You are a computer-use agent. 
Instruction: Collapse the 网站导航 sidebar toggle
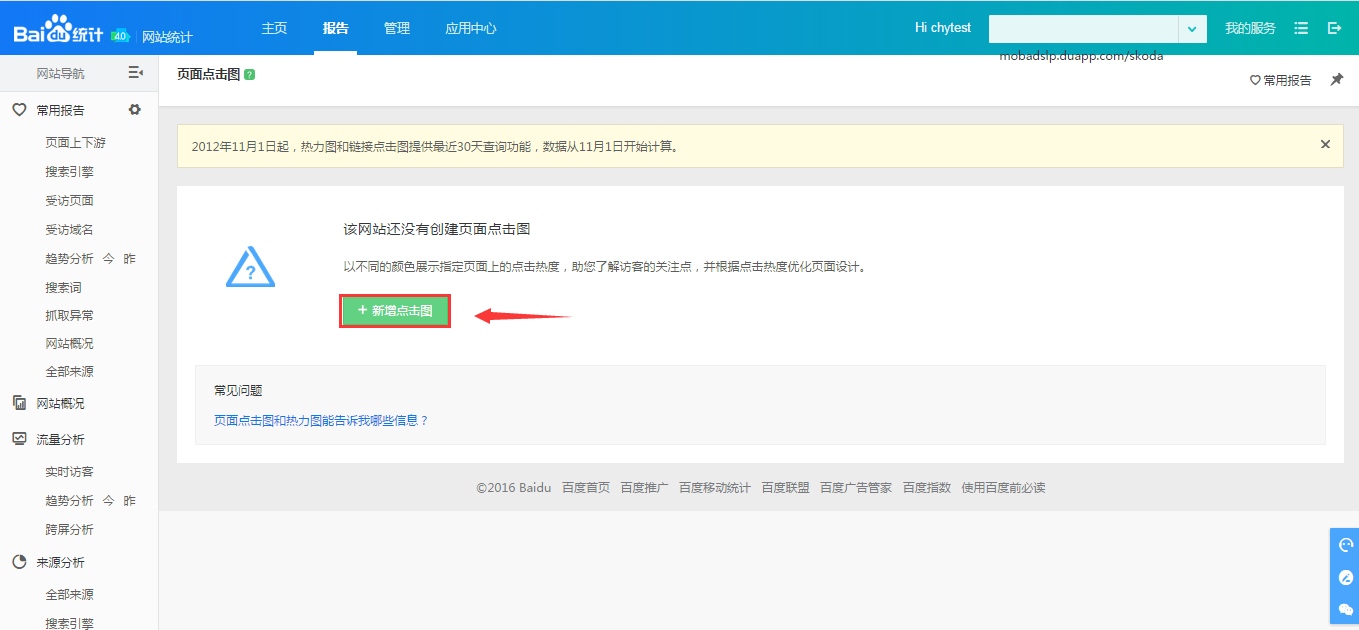click(135, 73)
